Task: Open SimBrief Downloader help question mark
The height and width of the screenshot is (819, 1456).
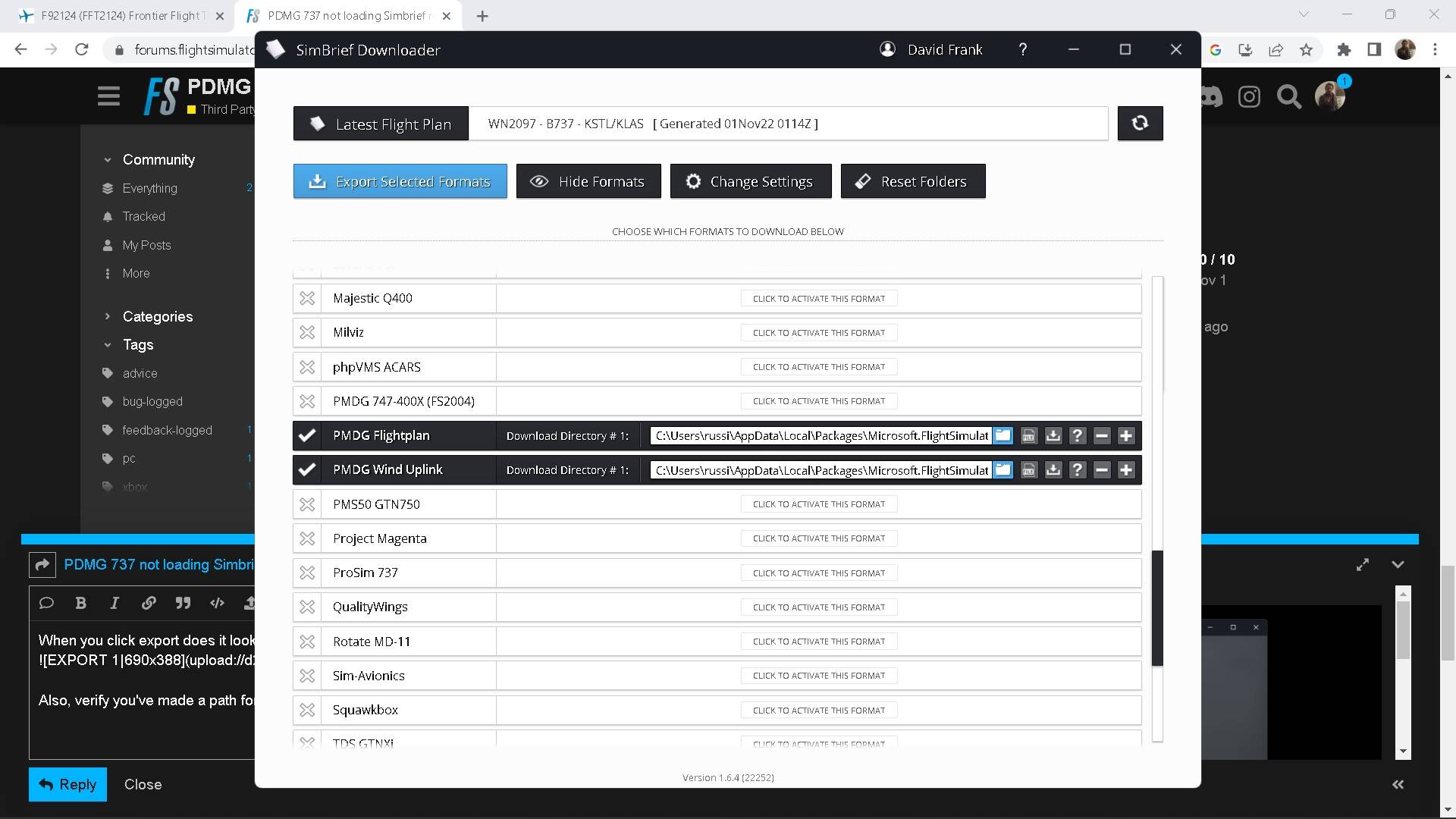Action: pyautogui.click(x=1023, y=49)
